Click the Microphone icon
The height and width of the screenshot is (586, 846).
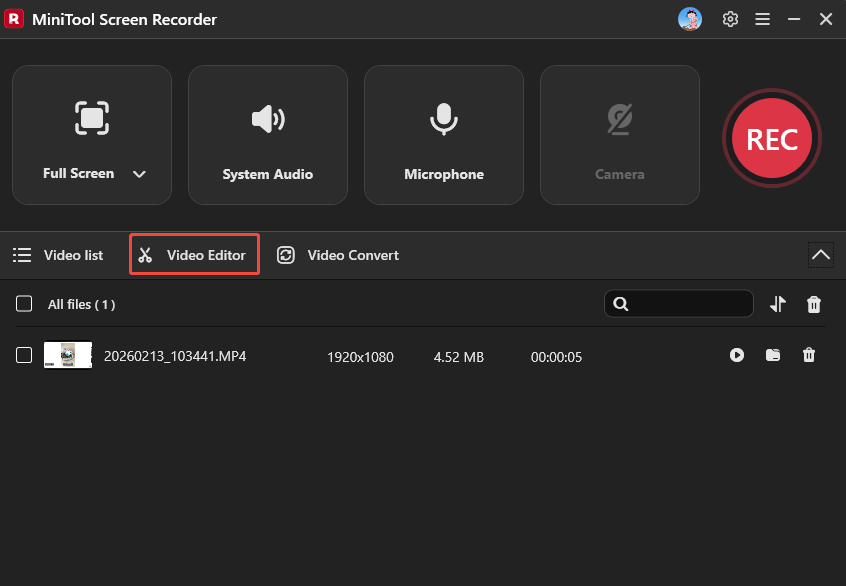click(x=444, y=118)
